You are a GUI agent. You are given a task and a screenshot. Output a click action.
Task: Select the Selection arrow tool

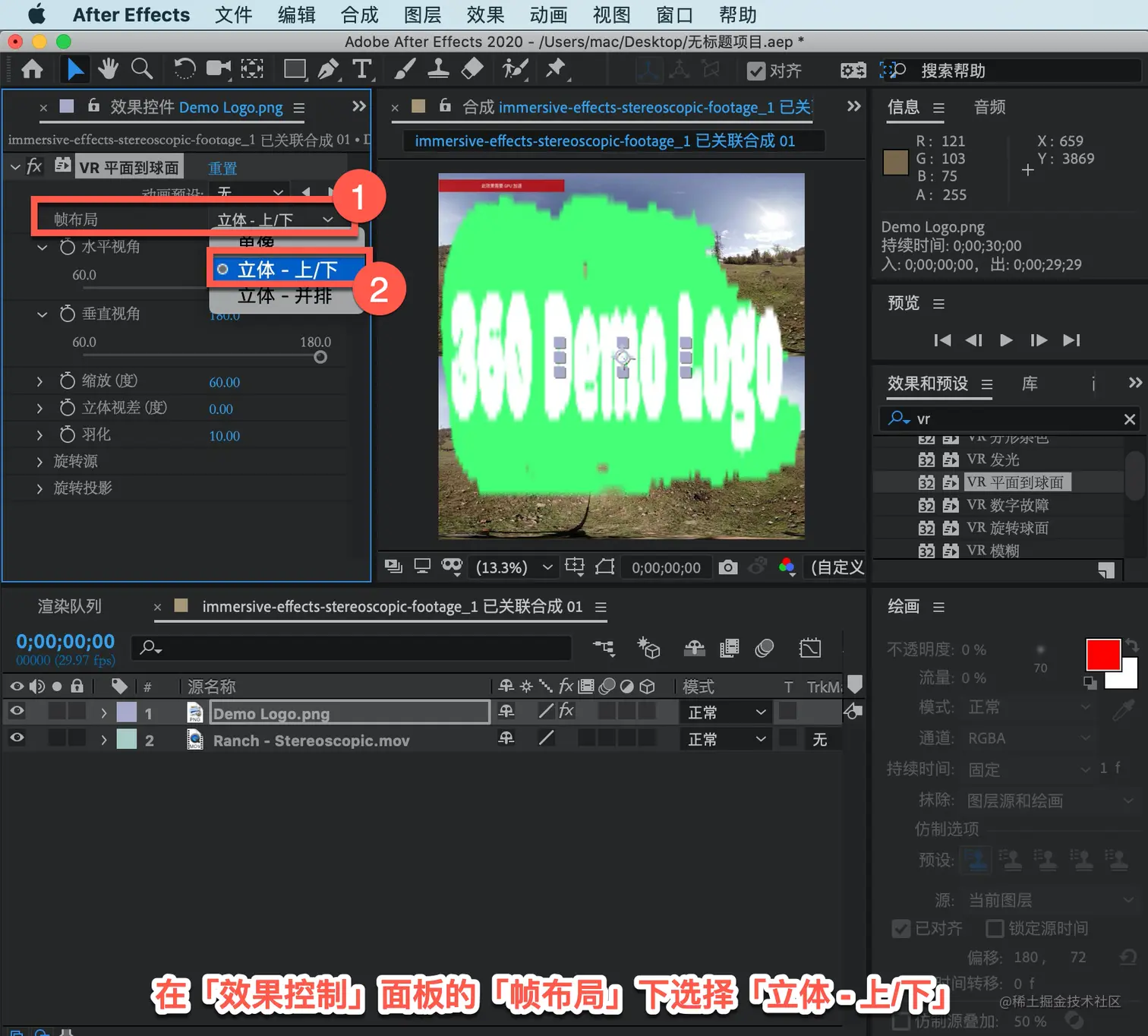tap(74, 70)
